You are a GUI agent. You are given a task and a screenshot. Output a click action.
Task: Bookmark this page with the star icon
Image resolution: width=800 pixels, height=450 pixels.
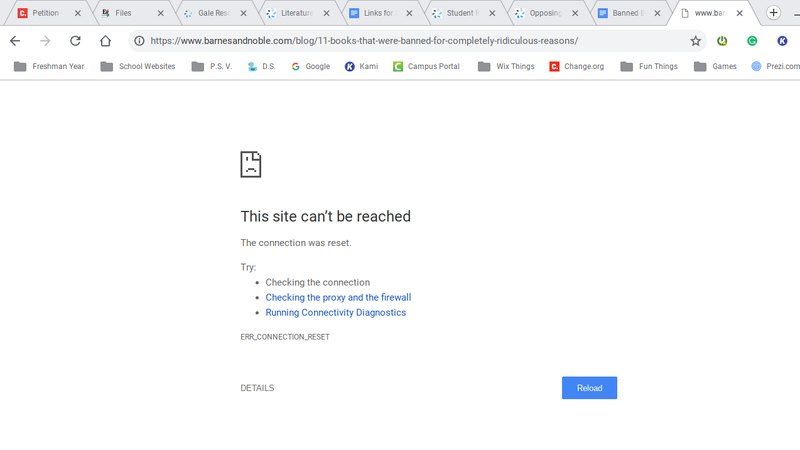pyautogui.click(x=695, y=41)
